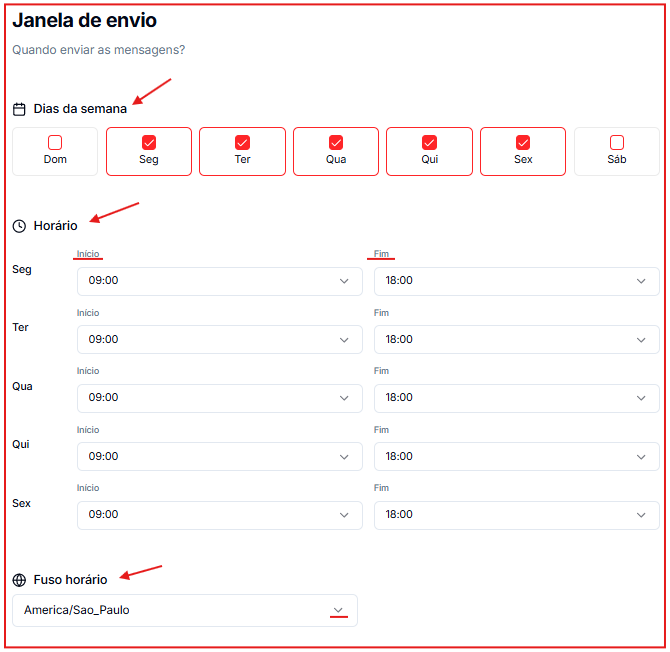Viewport: 670px width, 652px height.
Task: Enable the Dom day checkbox
Action: (x=55, y=142)
